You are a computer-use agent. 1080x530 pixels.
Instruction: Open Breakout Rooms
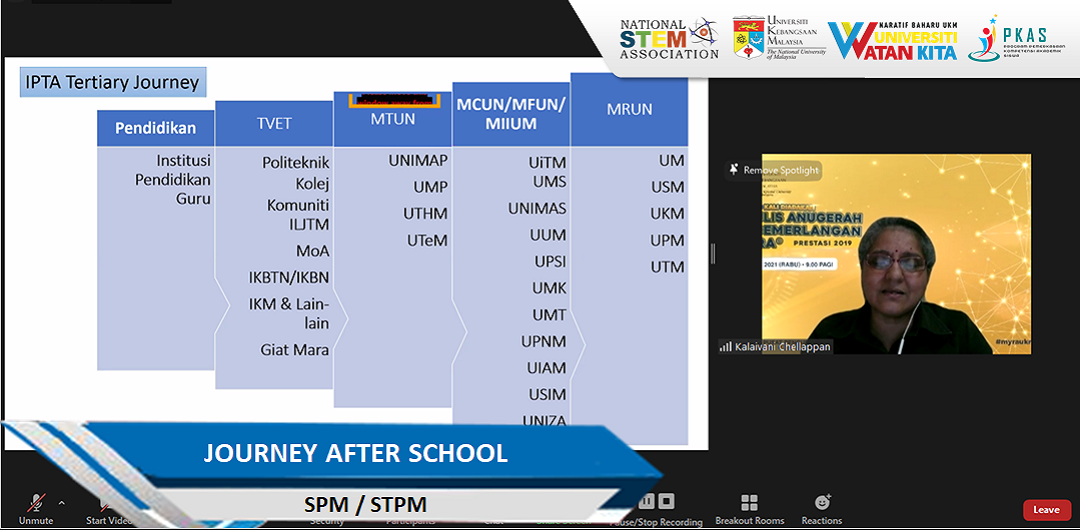[749, 508]
